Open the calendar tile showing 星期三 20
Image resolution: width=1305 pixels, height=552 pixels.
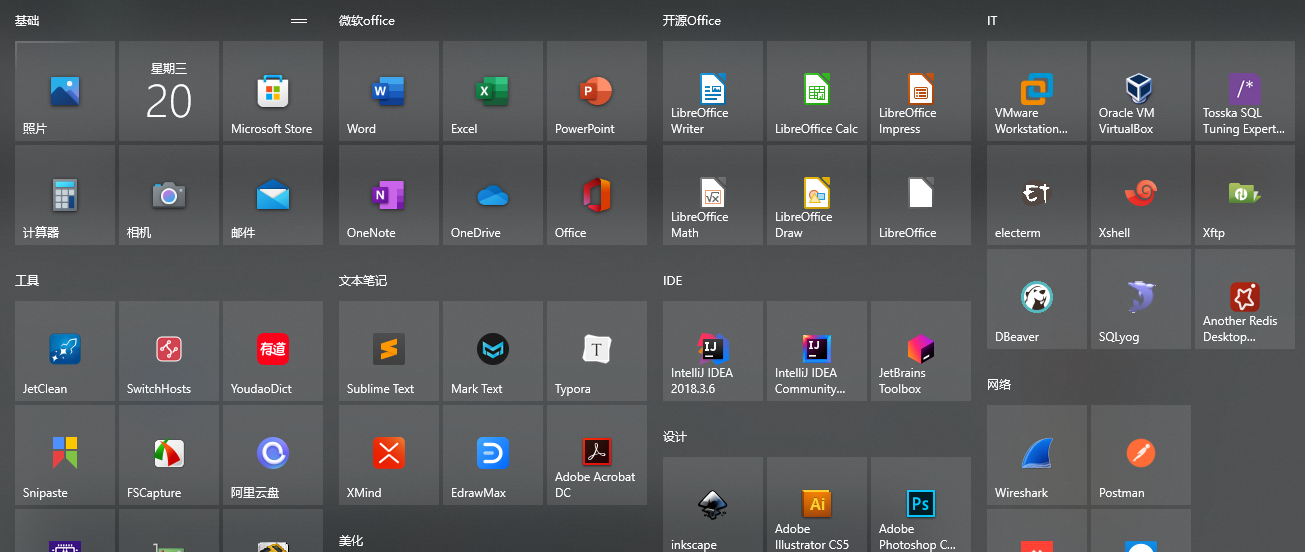[169, 91]
